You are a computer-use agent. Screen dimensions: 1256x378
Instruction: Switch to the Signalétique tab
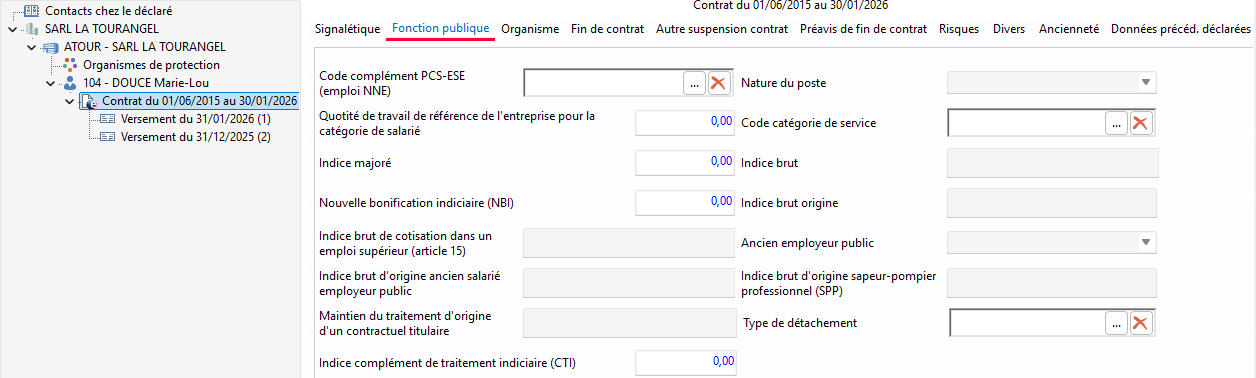[x=347, y=29]
